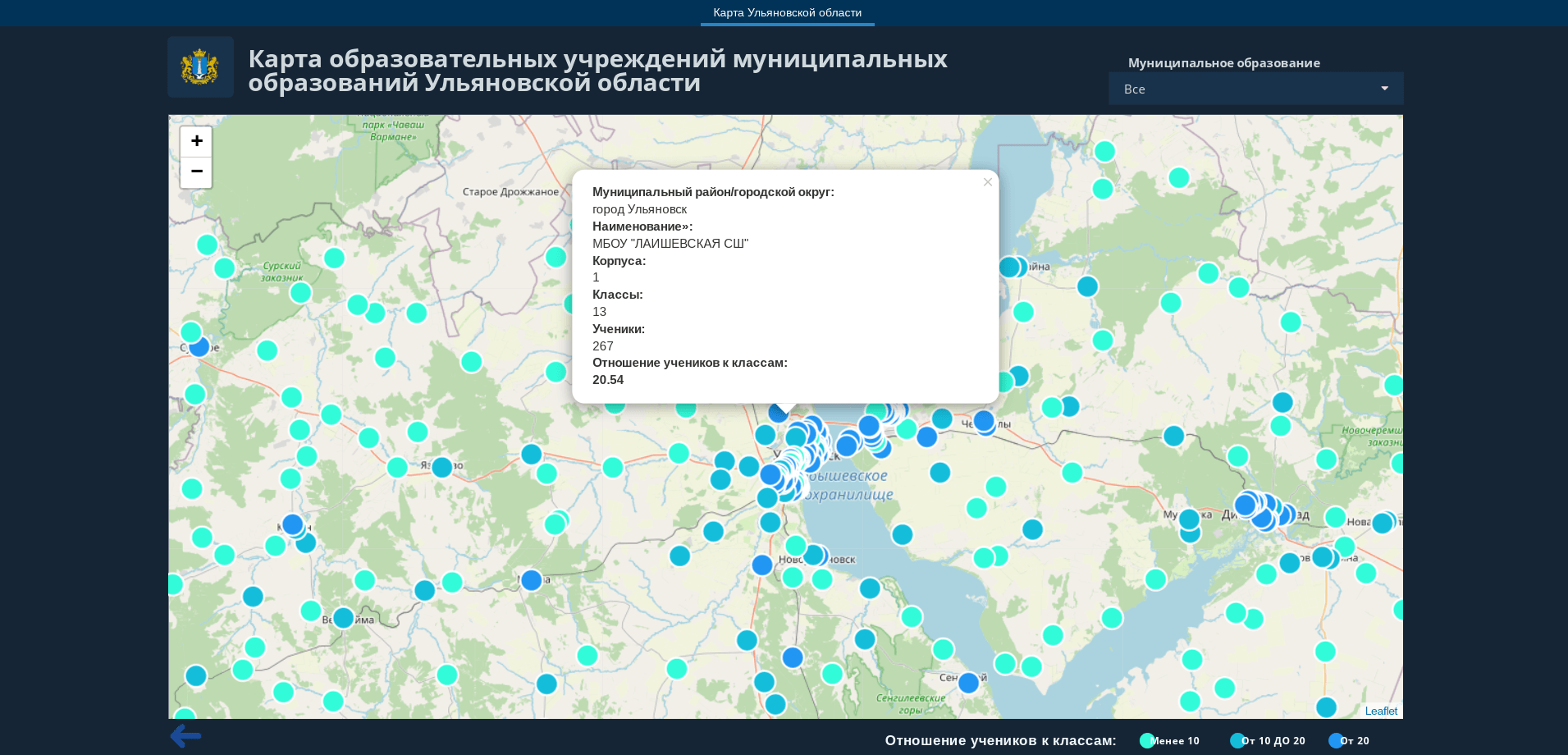Select the teal marker near Языково label
Image resolution: width=1568 pixels, height=755 pixels.
point(441,467)
